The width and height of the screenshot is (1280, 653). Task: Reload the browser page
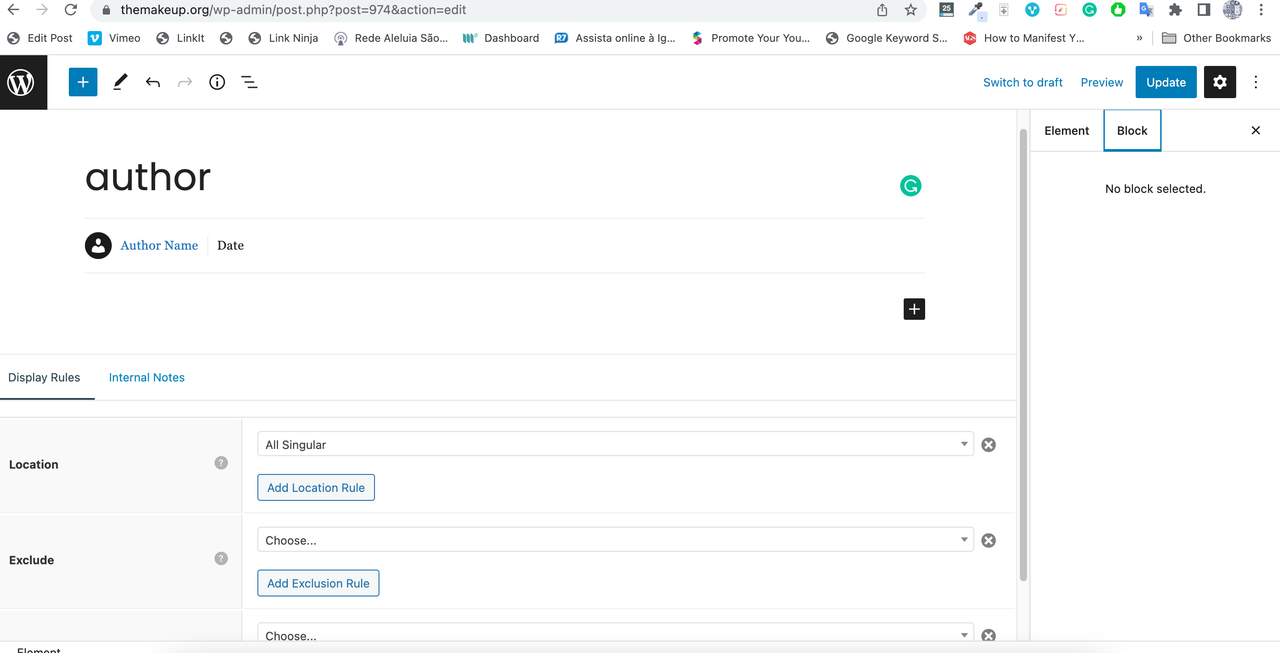tap(70, 10)
